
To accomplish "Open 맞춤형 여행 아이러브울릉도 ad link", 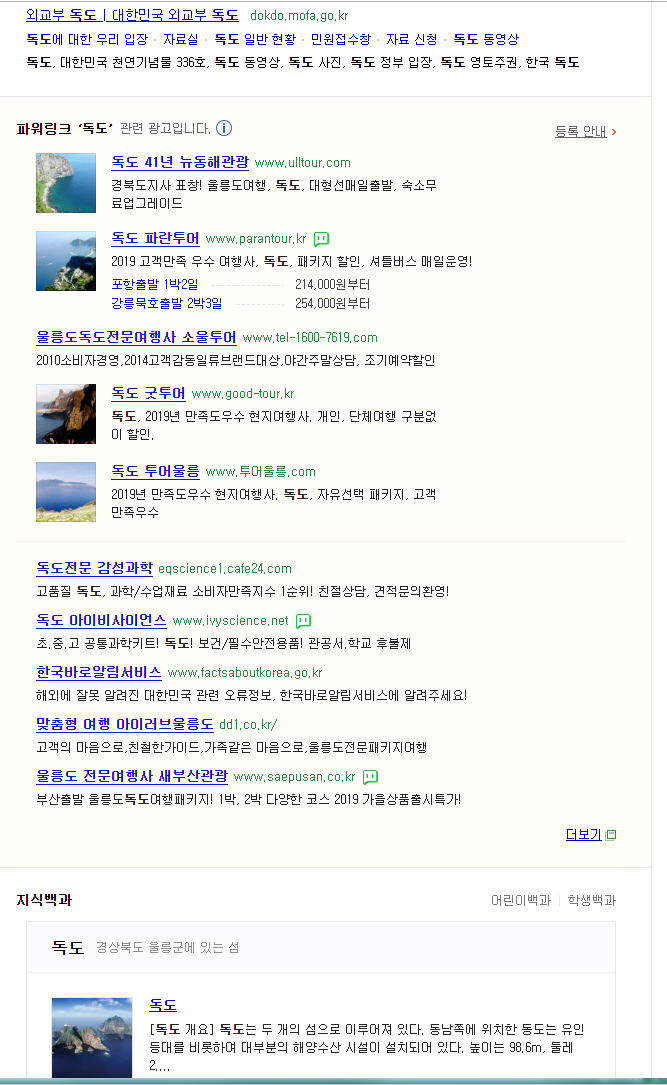I will click(x=125, y=724).
